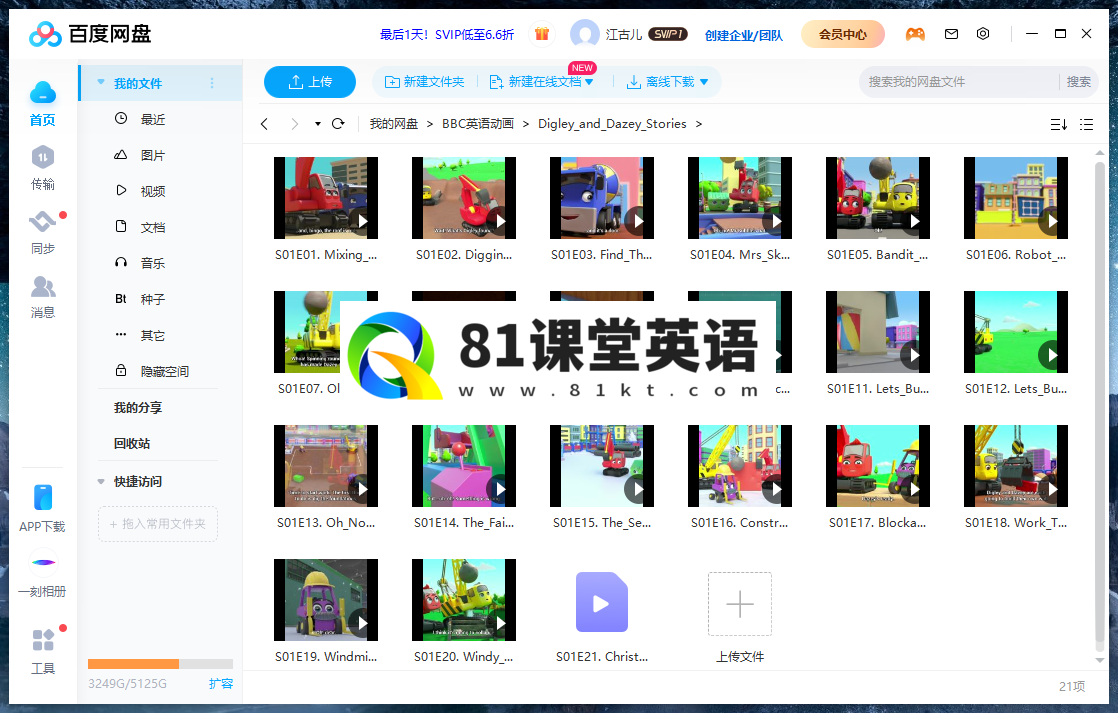
Task: Collapse the 我的文件 tree section
Action: click(101, 82)
